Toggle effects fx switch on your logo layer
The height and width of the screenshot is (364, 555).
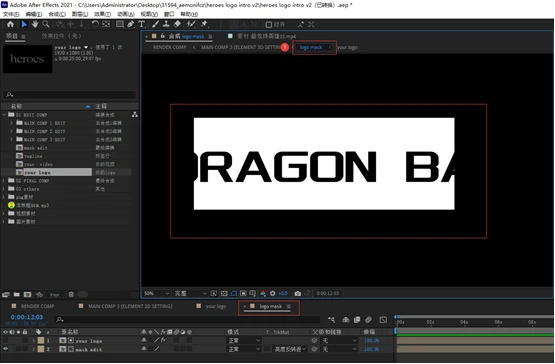(x=163, y=341)
